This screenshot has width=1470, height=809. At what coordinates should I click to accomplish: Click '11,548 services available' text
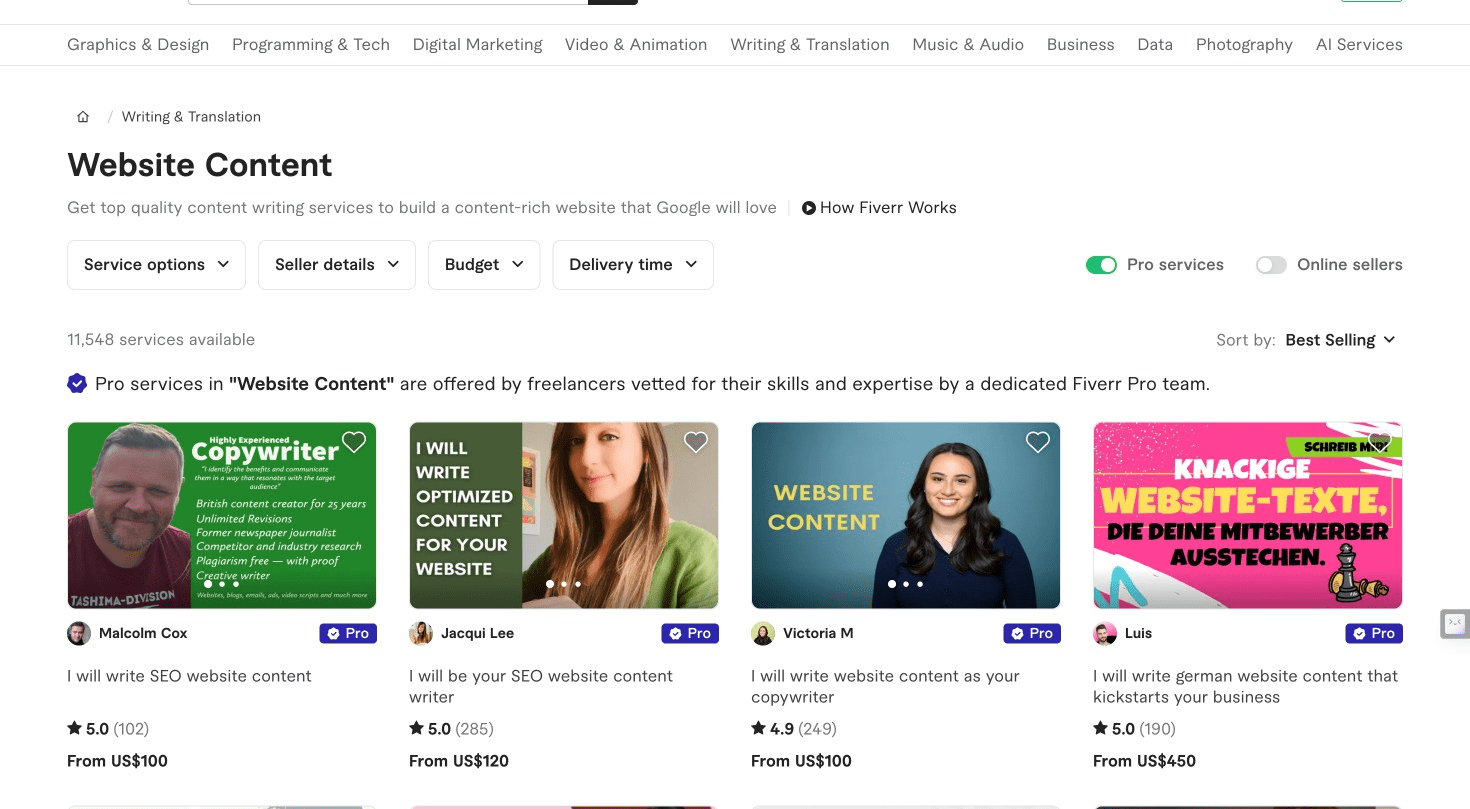[161, 340]
